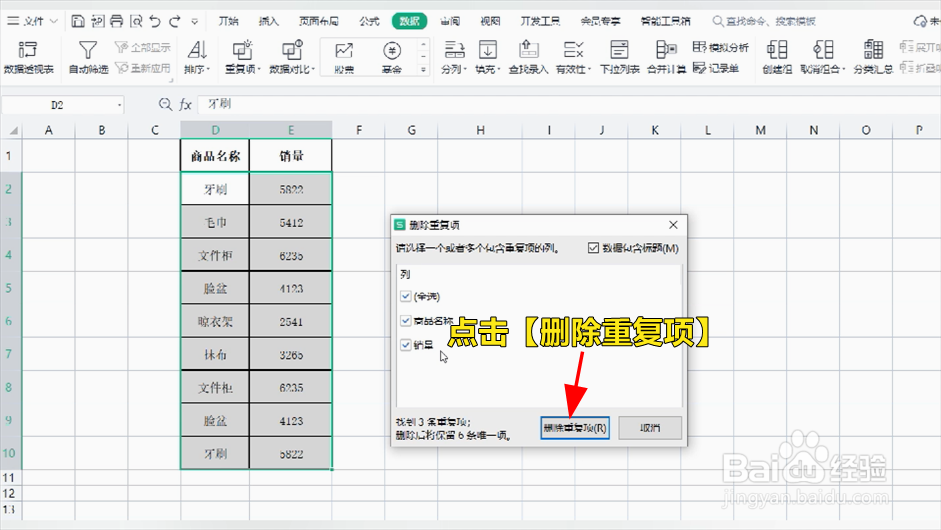Switch to the 公式 (Formulas) tab

pyautogui.click(x=369, y=22)
